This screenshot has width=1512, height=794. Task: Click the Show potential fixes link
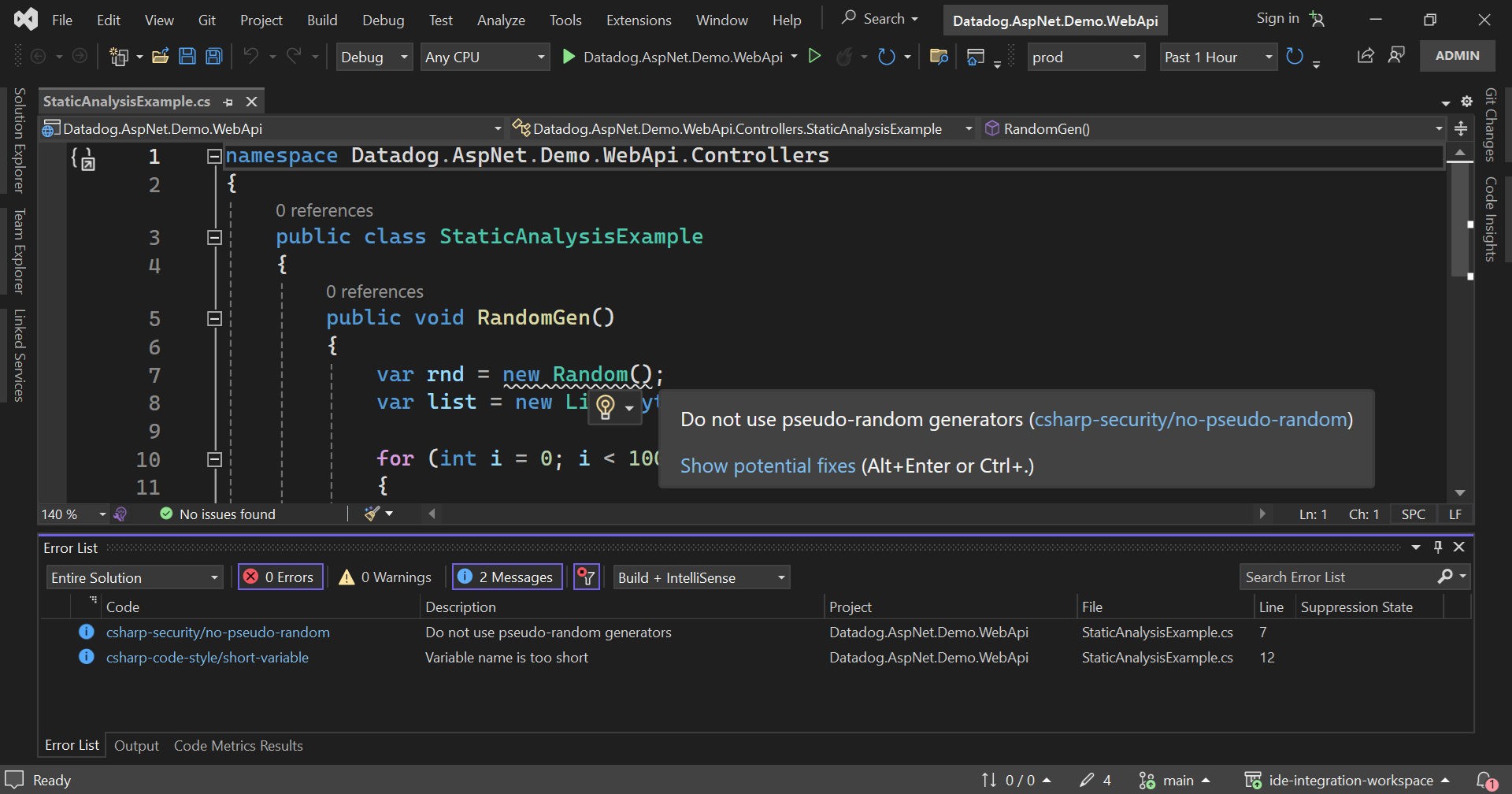767,466
